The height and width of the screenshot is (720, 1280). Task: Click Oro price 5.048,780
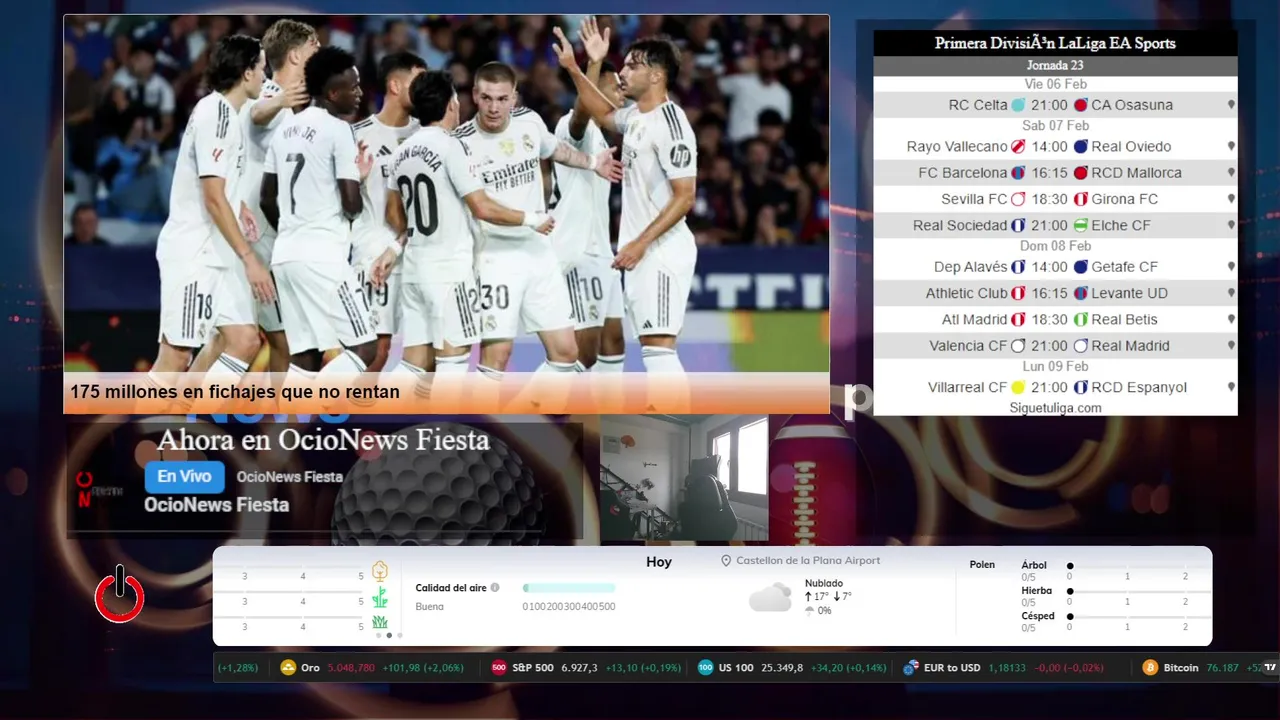coord(351,668)
